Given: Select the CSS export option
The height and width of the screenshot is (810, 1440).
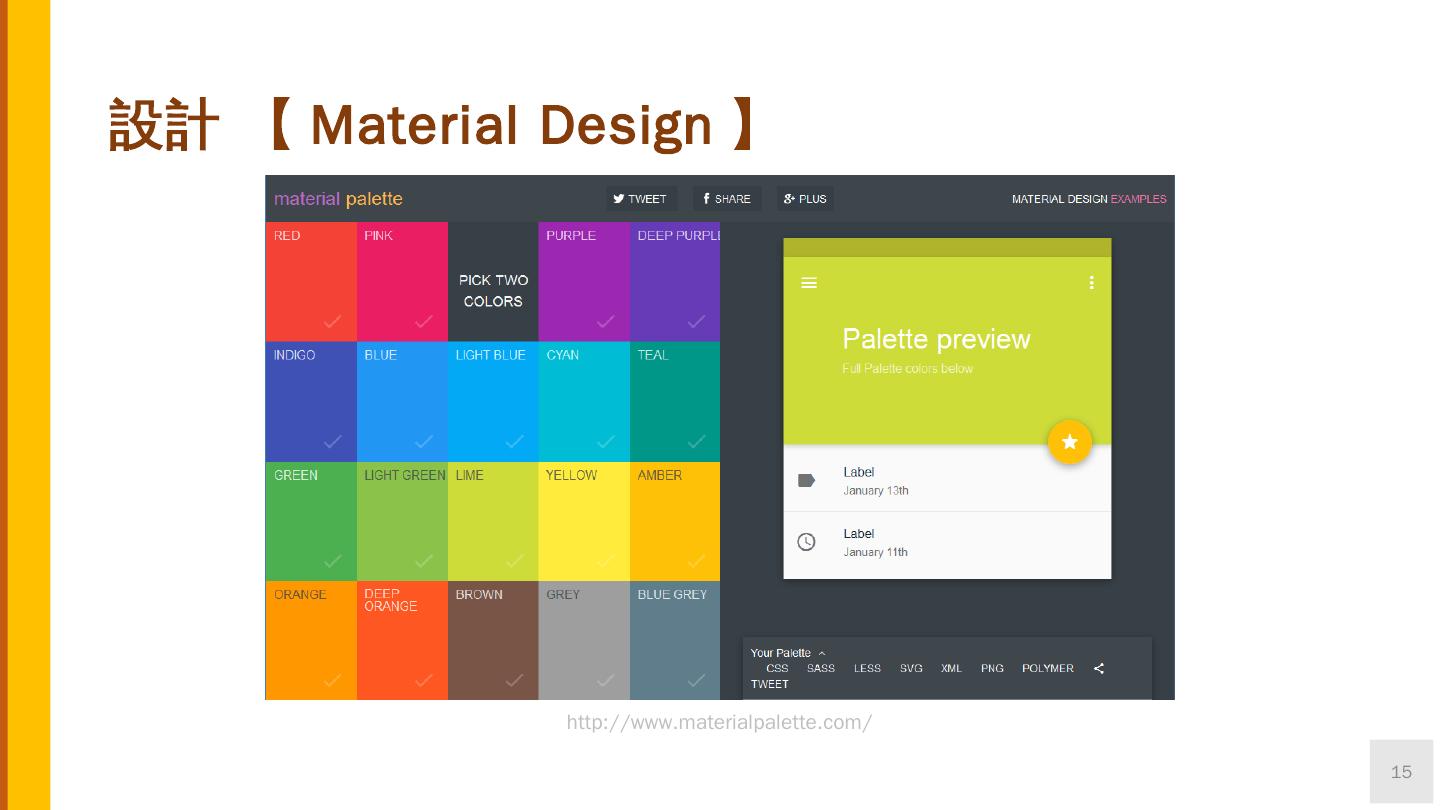Looking at the screenshot, I should point(777,668).
